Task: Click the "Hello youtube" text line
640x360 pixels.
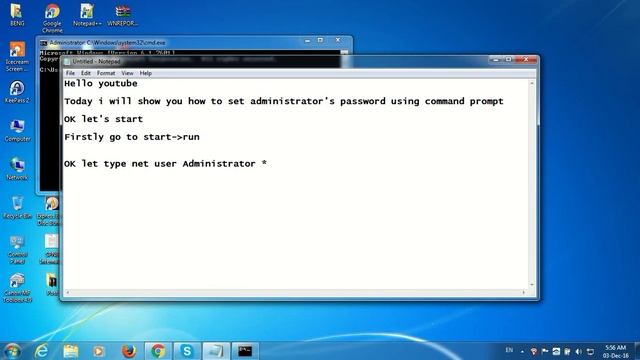Action: (101, 84)
